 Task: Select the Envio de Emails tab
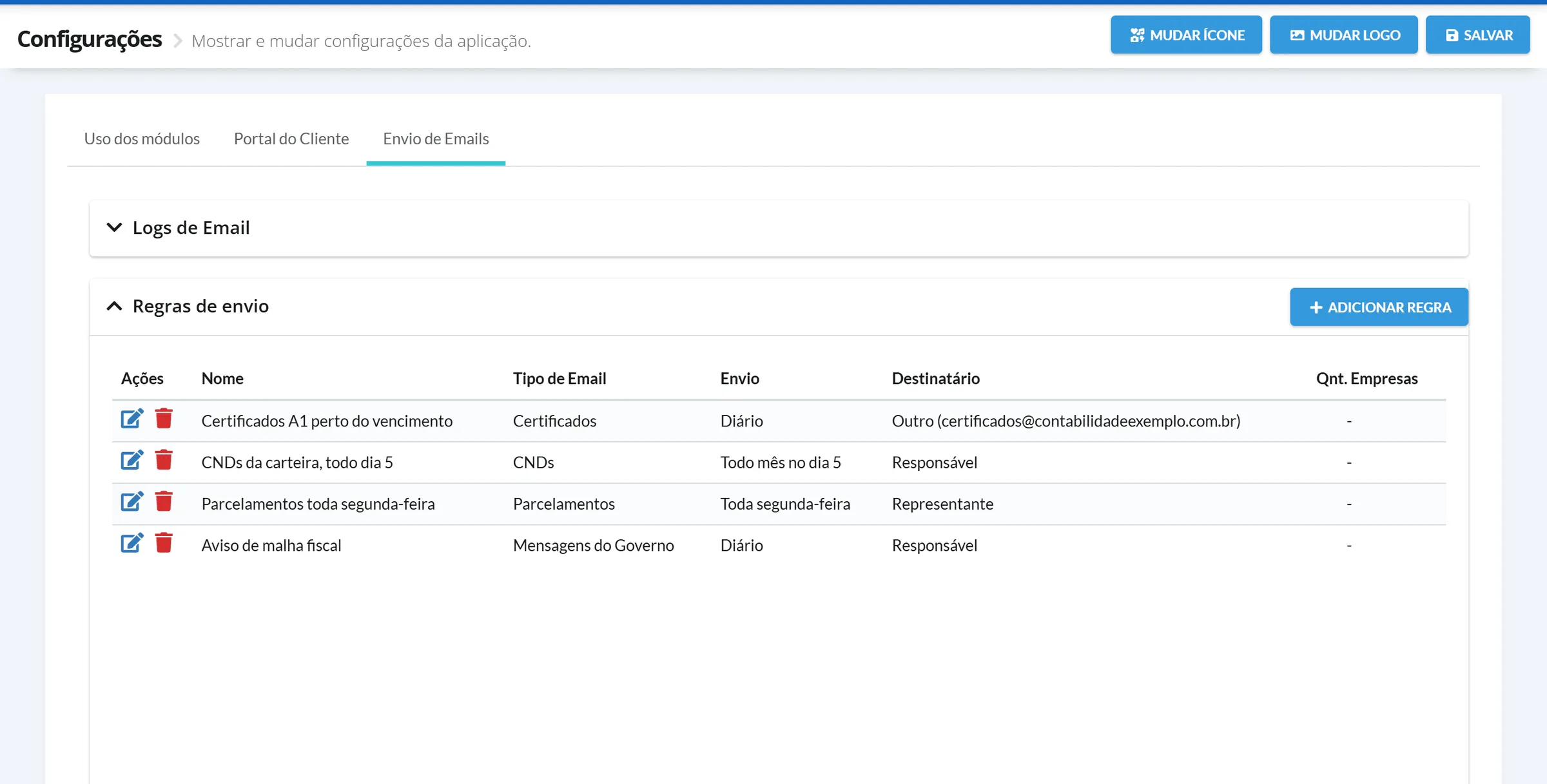[x=436, y=139]
